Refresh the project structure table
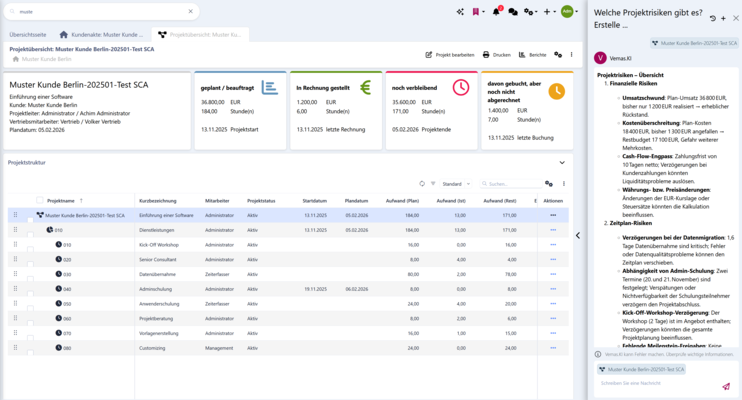Viewport: 742px width, 400px height. click(x=422, y=184)
